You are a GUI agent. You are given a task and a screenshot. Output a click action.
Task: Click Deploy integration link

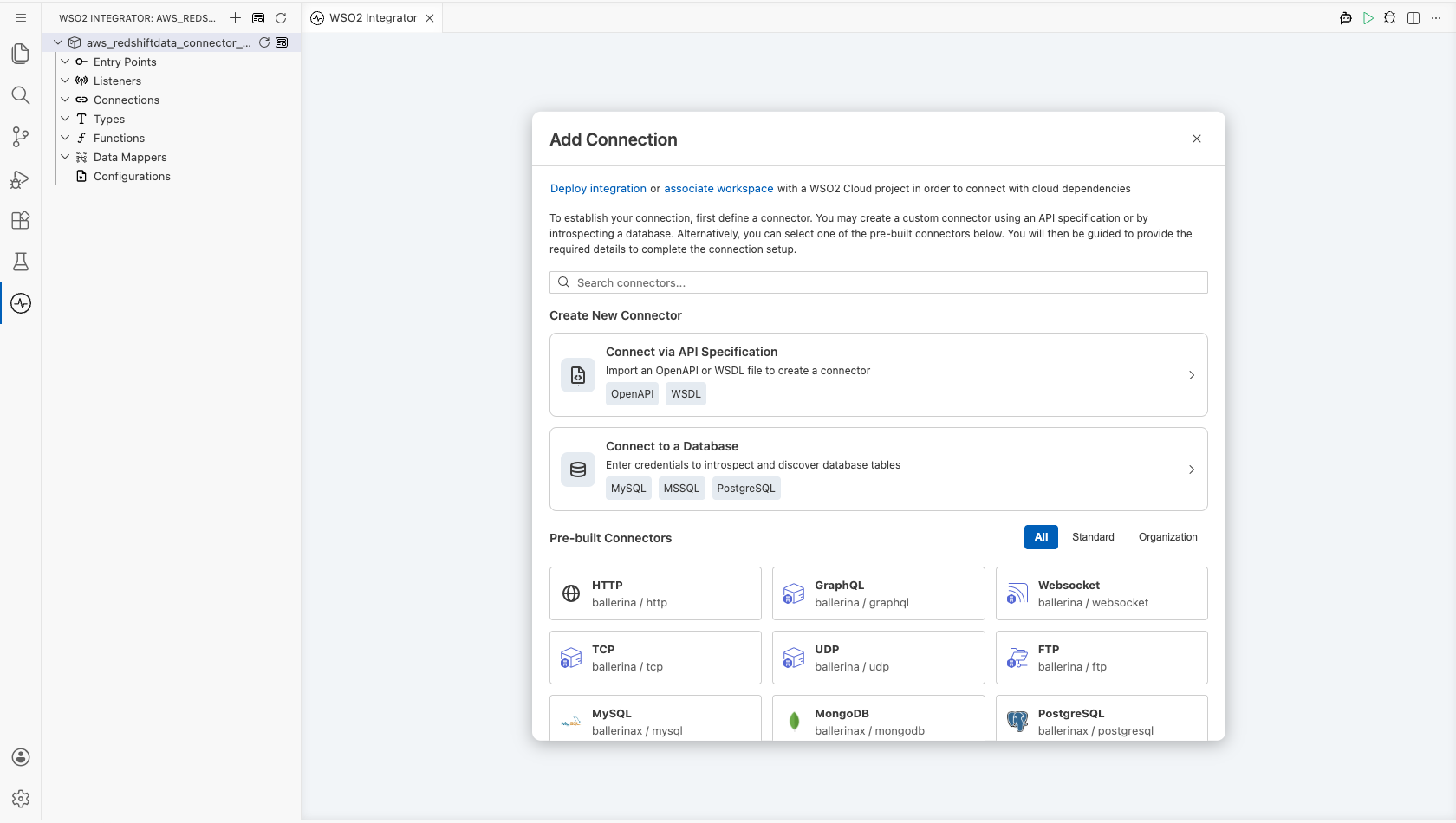tap(598, 189)
